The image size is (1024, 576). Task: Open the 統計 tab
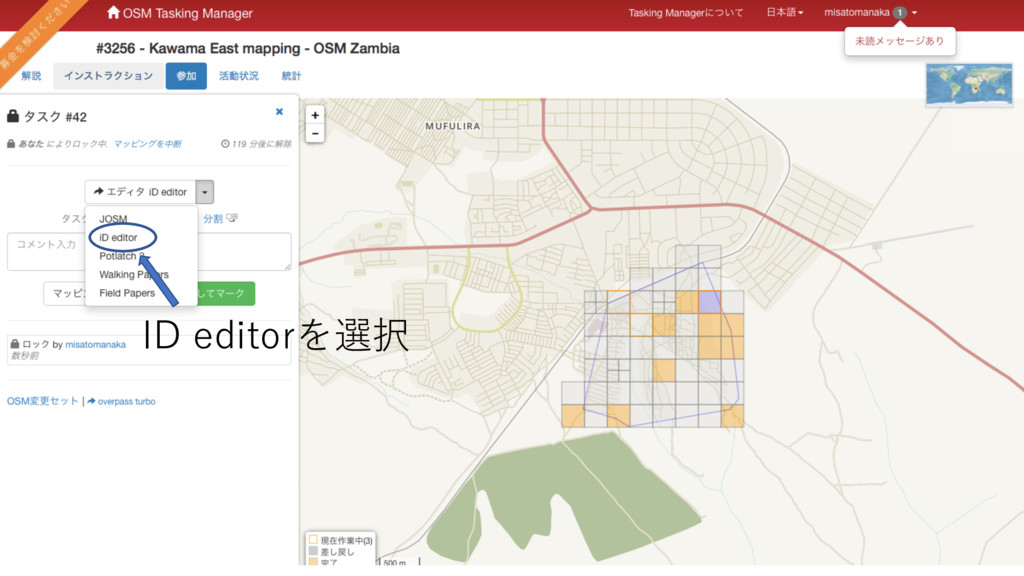291,76
